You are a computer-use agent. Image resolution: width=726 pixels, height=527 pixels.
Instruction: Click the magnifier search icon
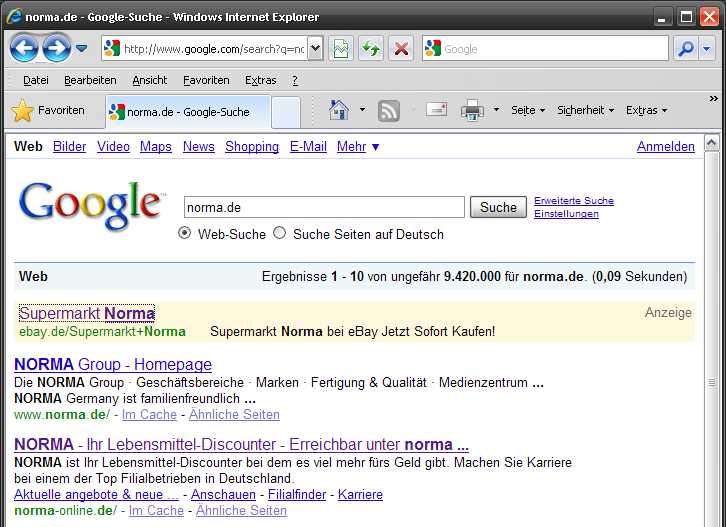pyautogui.click(x=686, y=49)
